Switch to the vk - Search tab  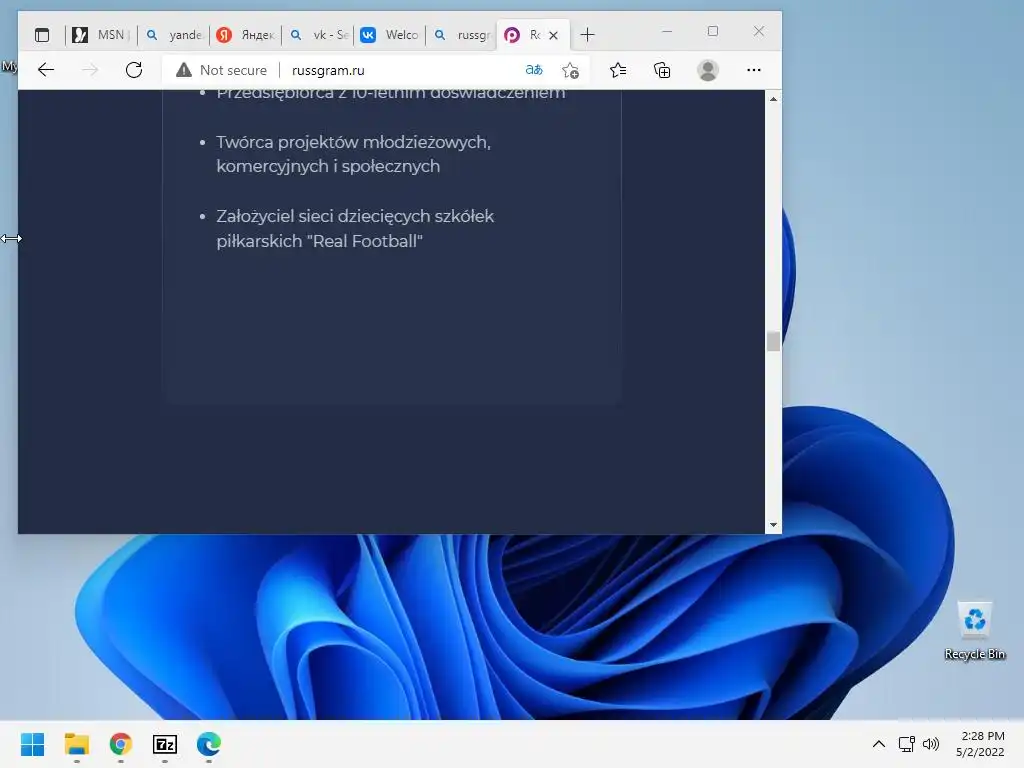[318, 35]
